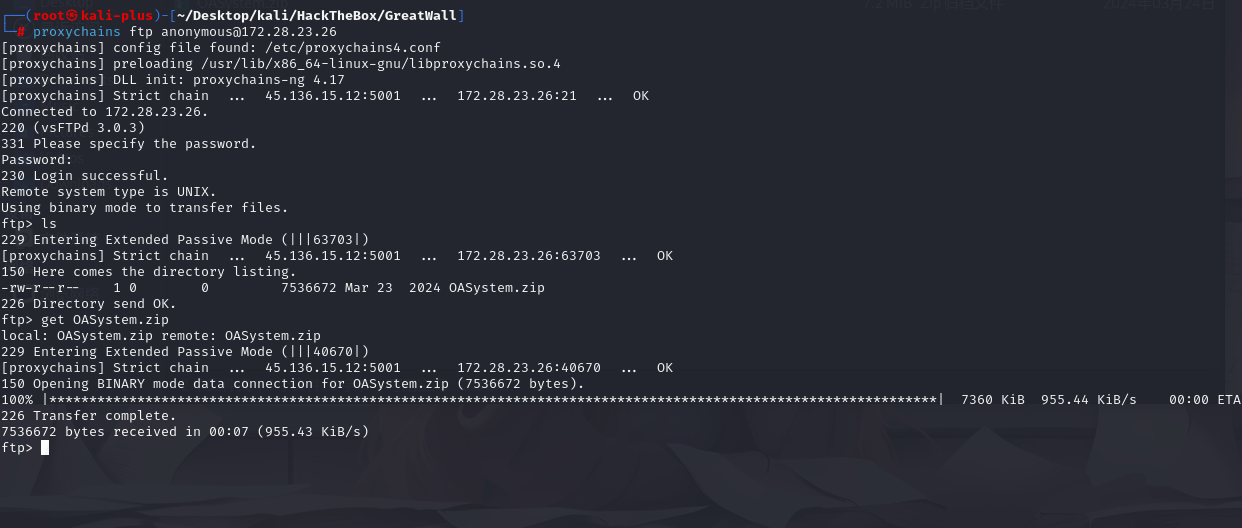Click the Password: prompt line
Viewport: 1242px width, 528px height.
[37, 160]
